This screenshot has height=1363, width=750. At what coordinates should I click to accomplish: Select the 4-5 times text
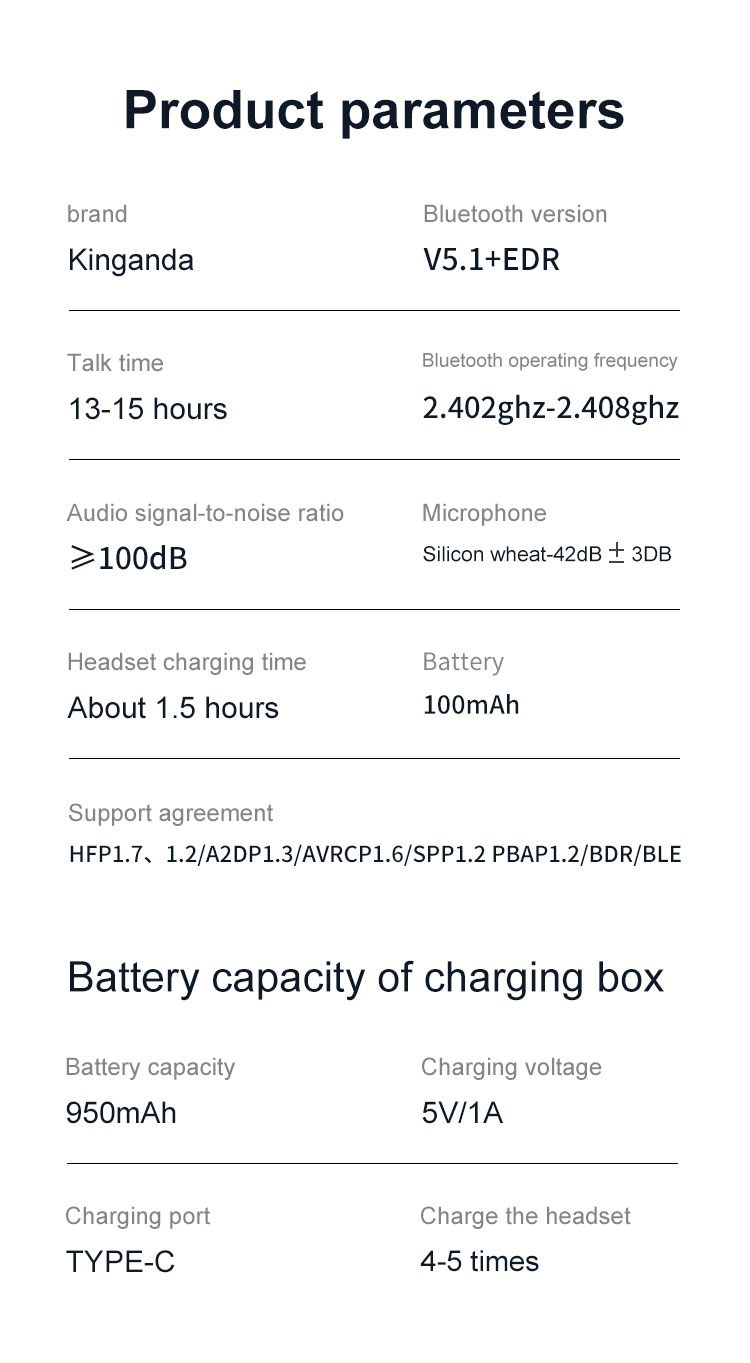tap(479, 1261)
